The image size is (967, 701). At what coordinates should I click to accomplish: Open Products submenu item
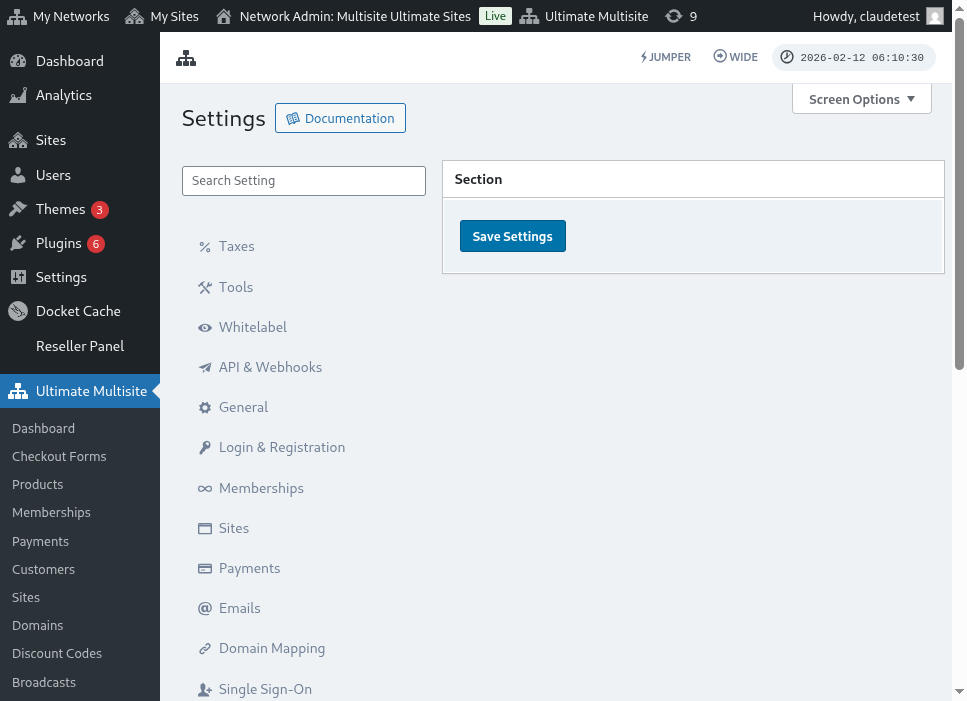point(38,485)
